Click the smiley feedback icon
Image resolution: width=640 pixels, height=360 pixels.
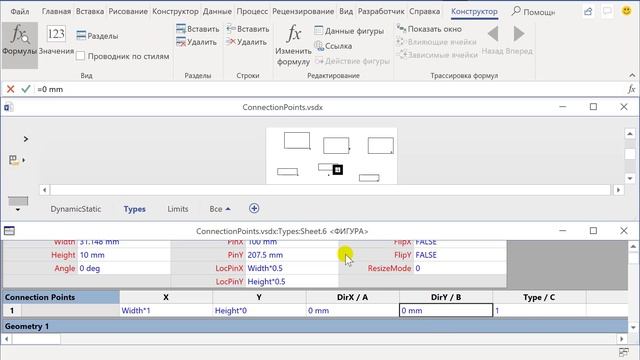(x=626, y=11)
